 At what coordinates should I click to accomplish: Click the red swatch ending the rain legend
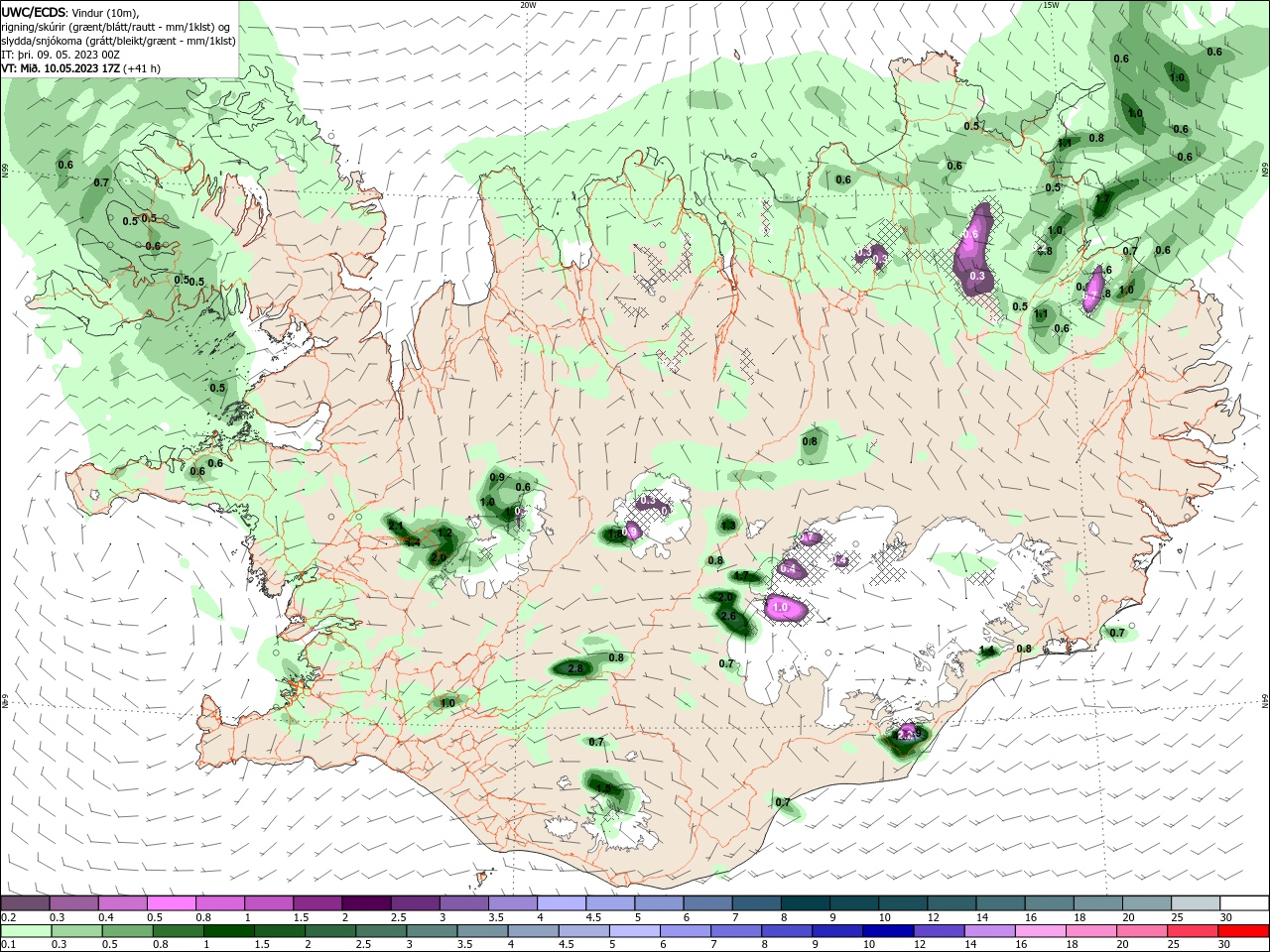[x=1244, y=931]
